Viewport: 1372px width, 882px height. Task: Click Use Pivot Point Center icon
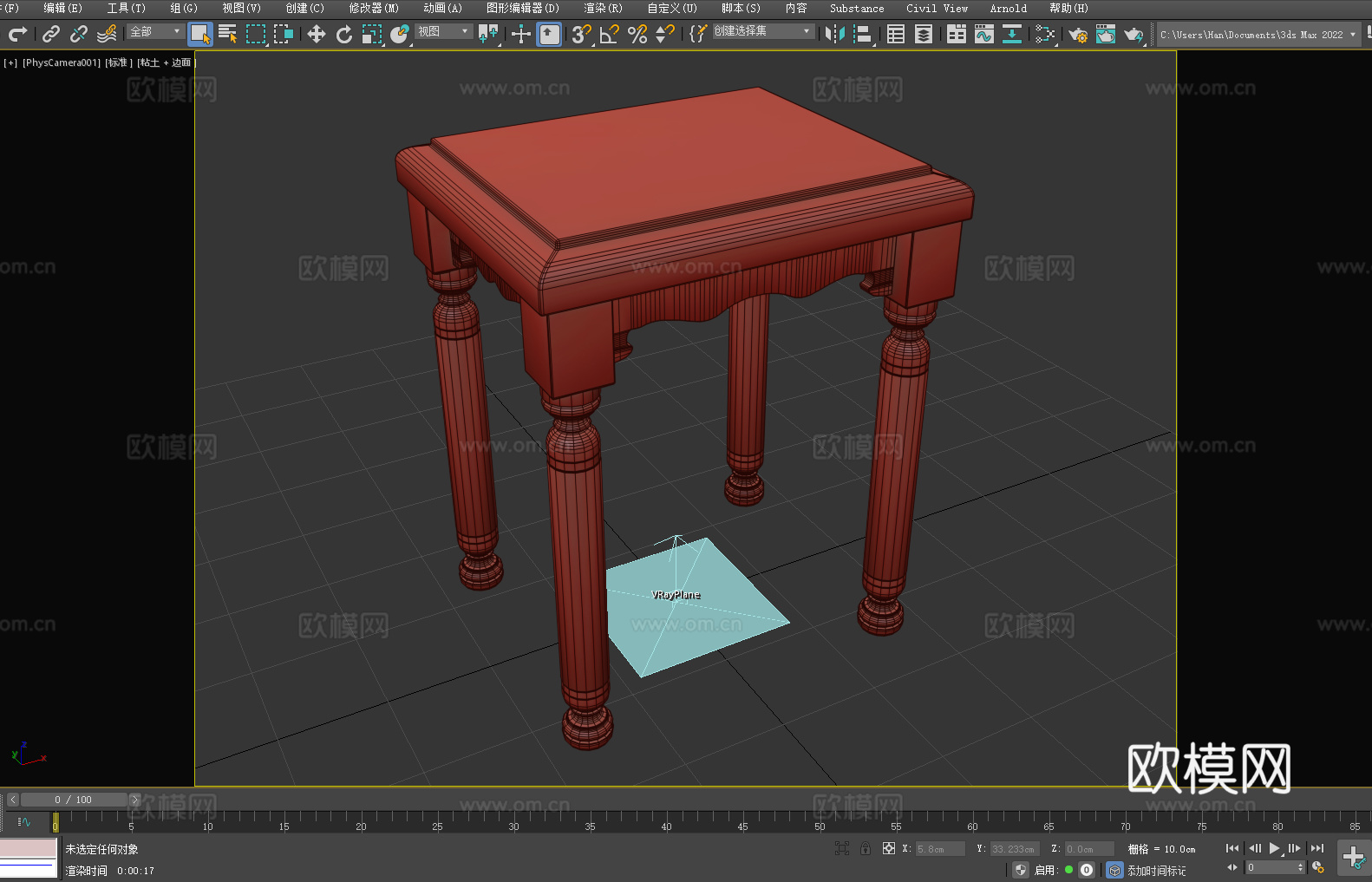coord(489,34)
